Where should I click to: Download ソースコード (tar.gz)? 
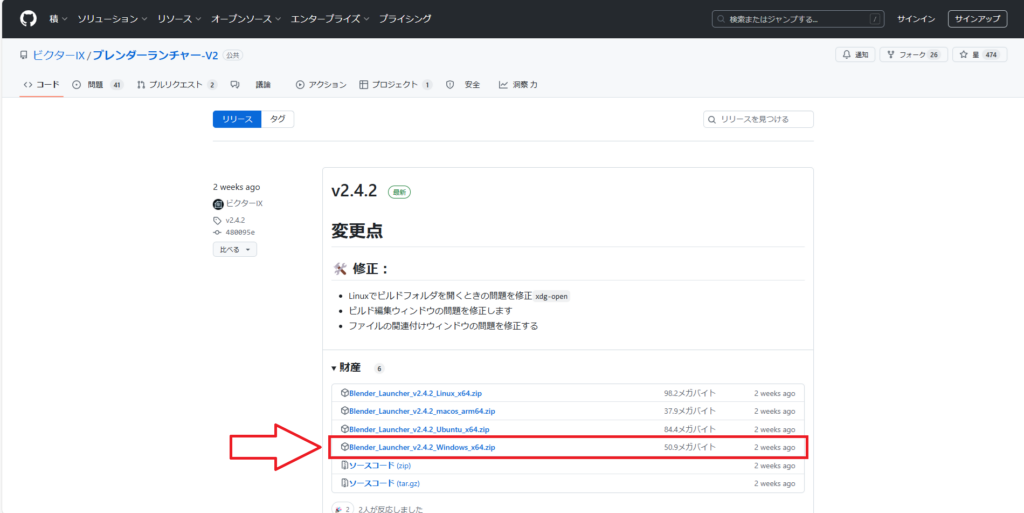(x=384, y=484)
